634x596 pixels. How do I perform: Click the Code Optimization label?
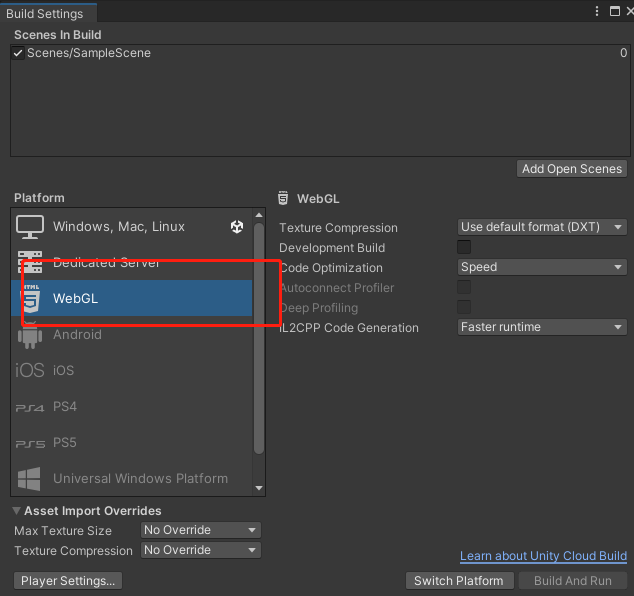click(x=332, y=268)
